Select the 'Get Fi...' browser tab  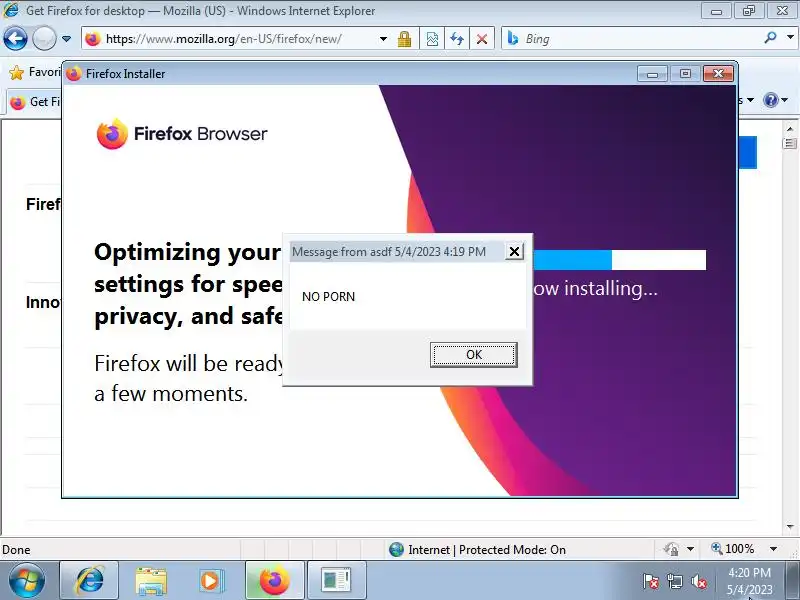coord(35,102)
